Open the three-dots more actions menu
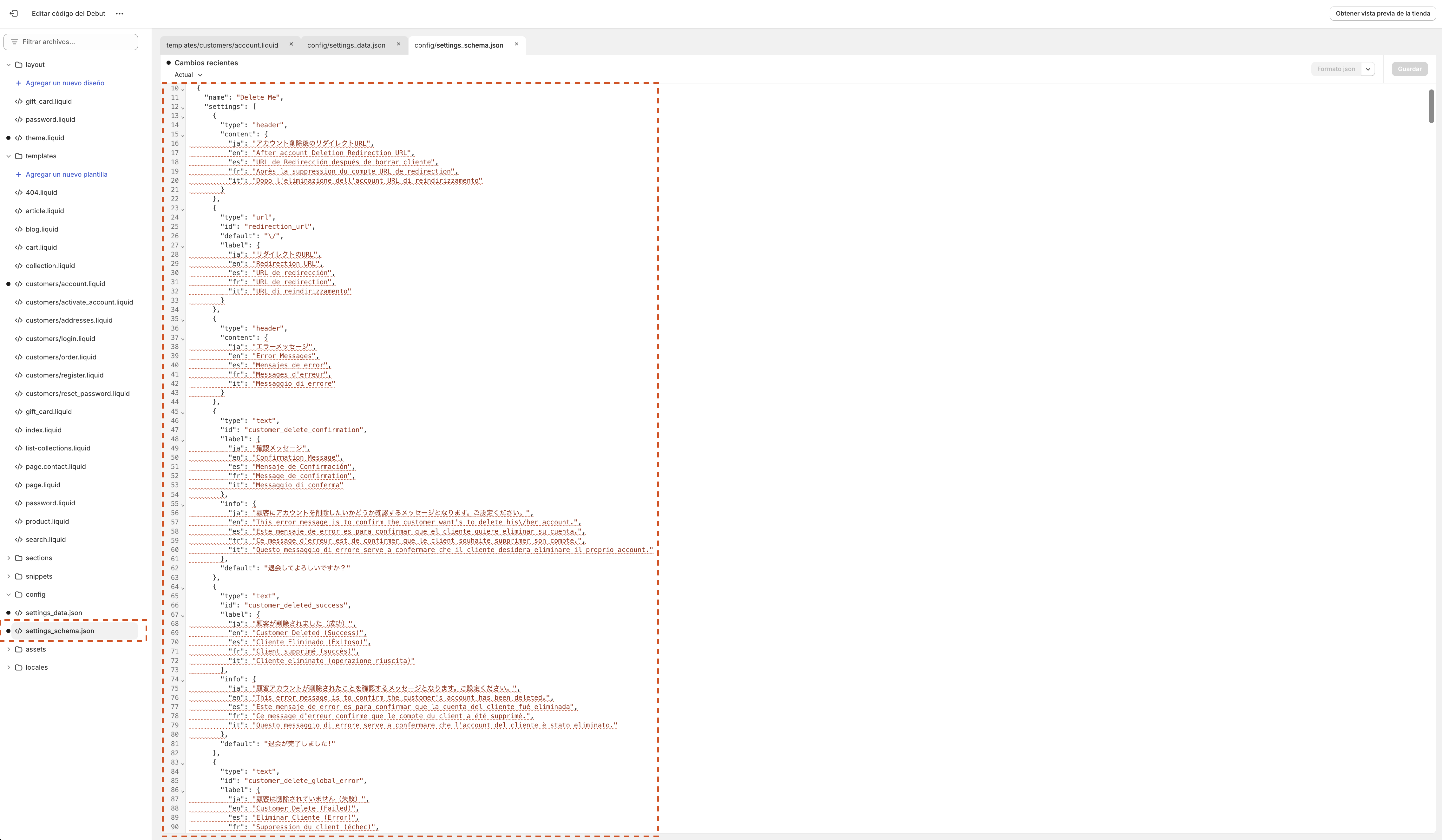 point(120,14)
